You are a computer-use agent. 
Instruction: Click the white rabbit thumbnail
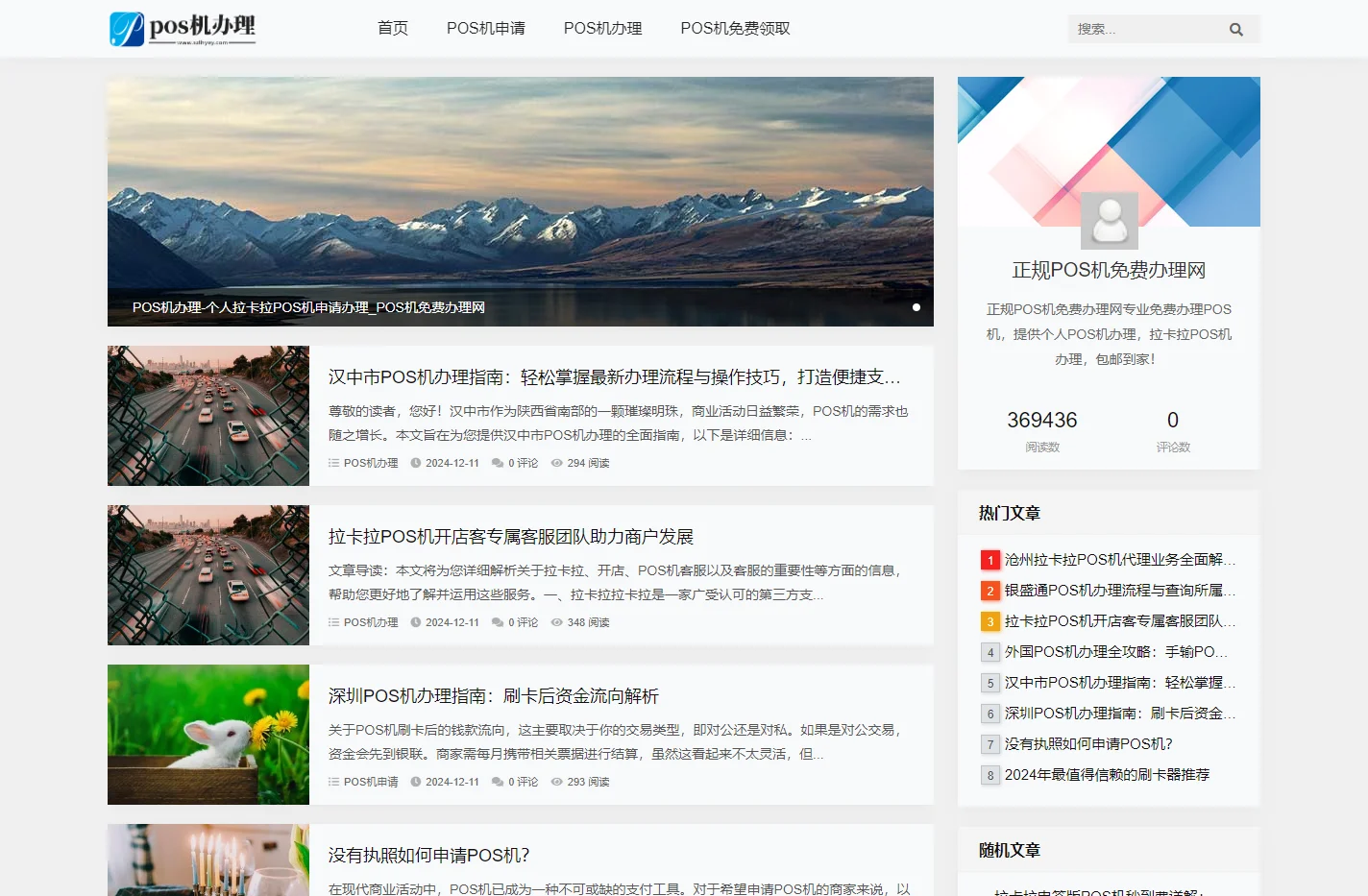pos(208,735)
